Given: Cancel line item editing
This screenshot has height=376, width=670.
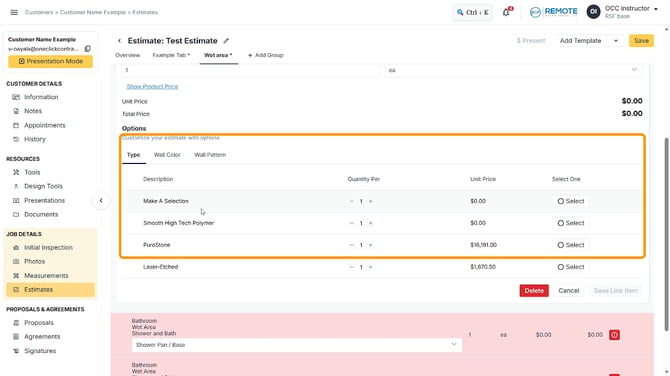Looking at the screenshot, I should click(568, 291).
